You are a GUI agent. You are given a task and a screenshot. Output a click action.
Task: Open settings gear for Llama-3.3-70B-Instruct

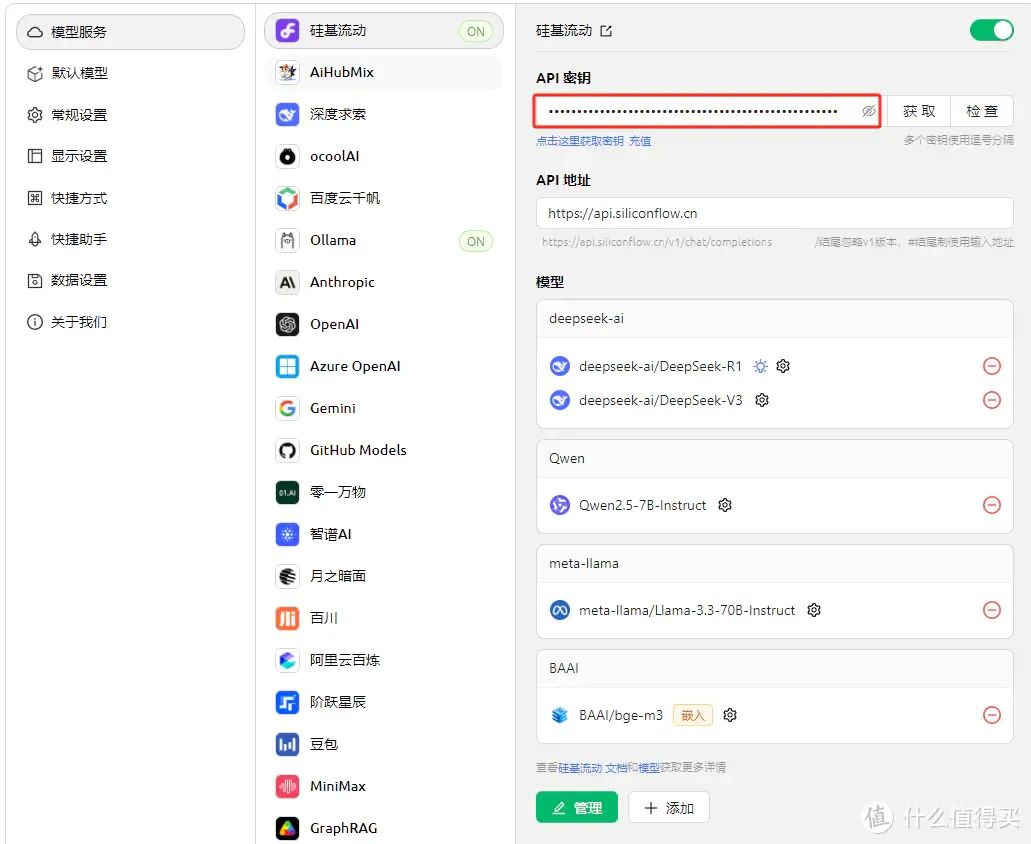click(x=814, y=610)
